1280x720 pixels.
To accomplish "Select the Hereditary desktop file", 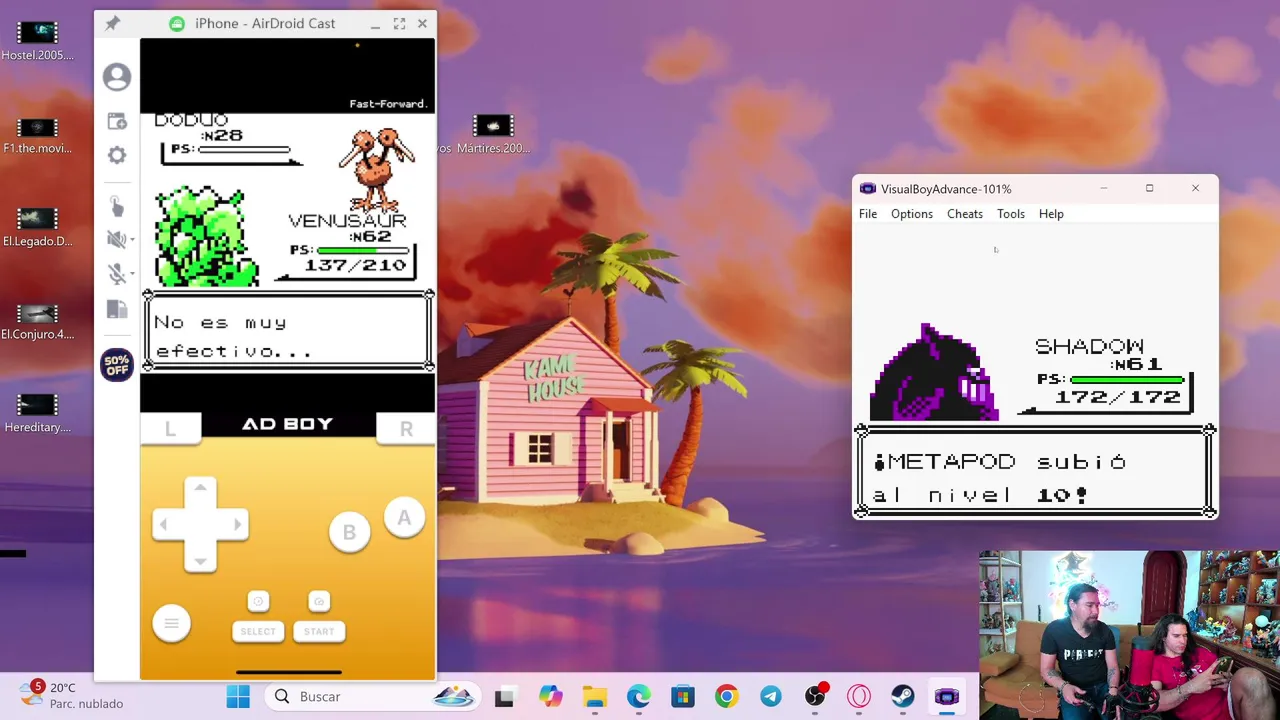I will click(37, 414).
